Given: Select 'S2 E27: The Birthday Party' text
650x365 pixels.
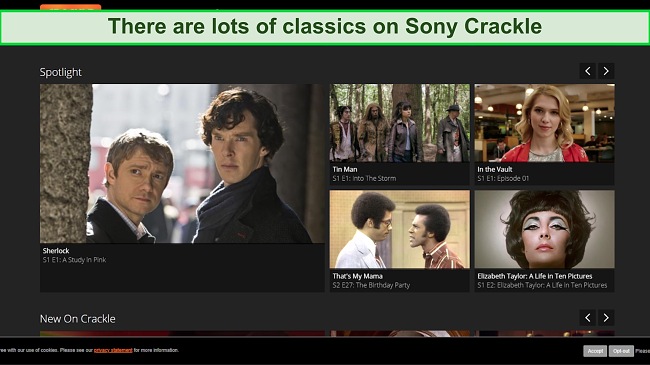Looking at the screenshot, I should (371, 285).
